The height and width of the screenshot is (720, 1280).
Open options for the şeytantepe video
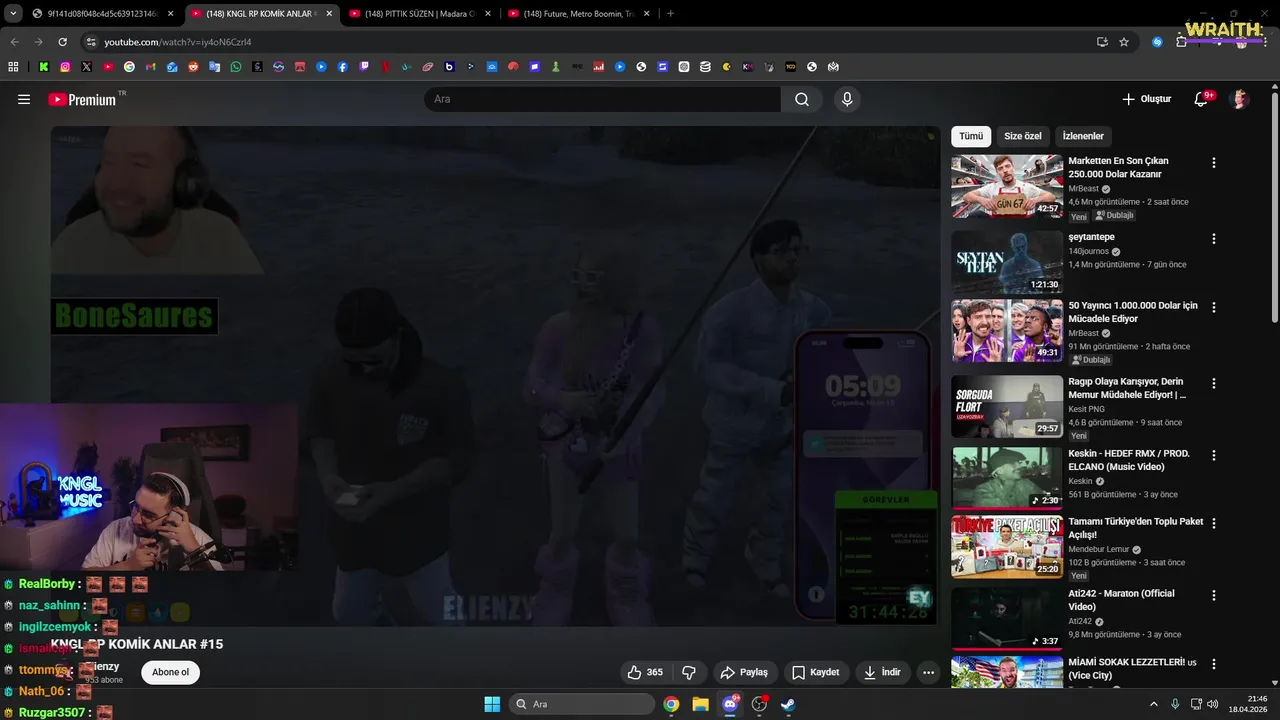click(1214, 239)
